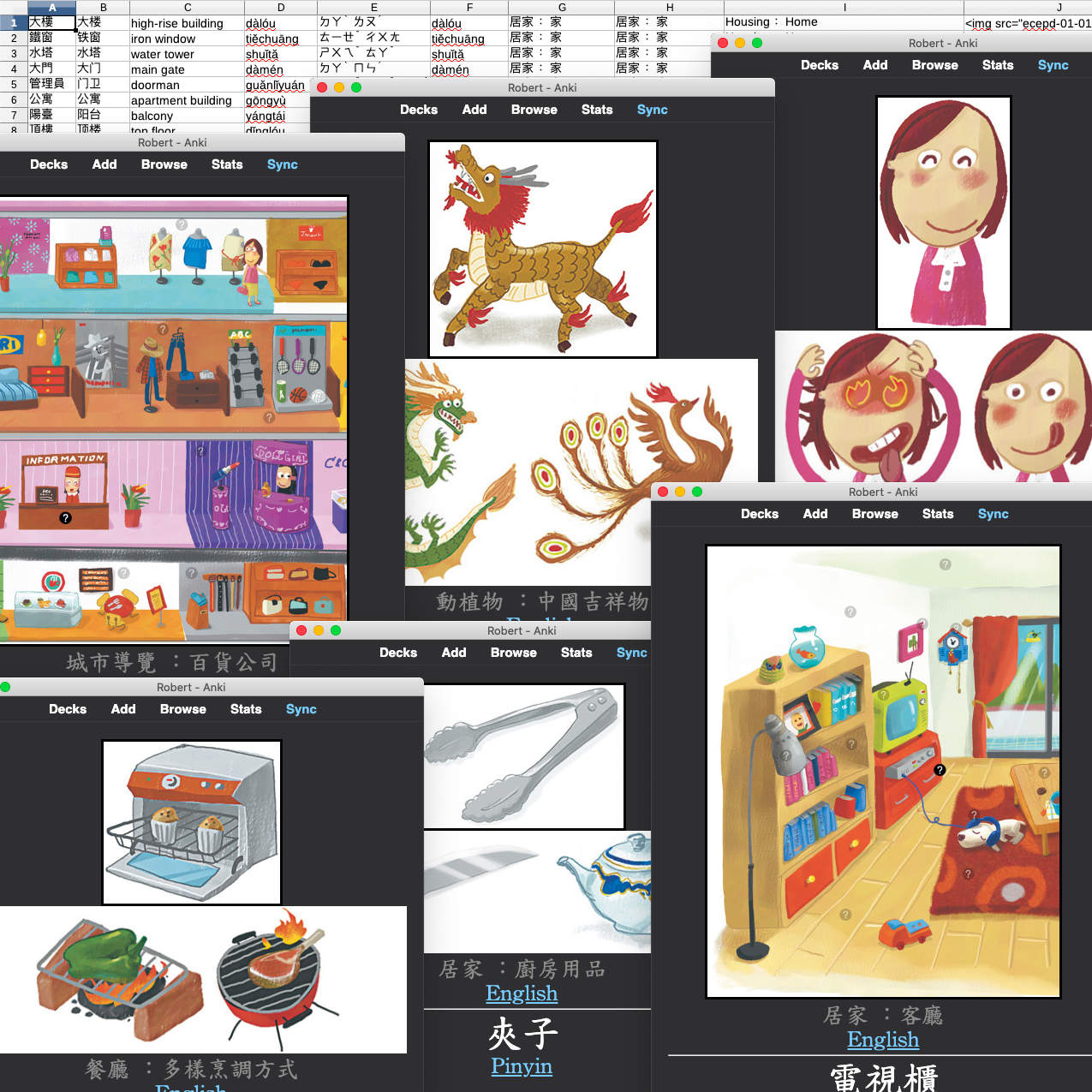The width and height of the screenshot is (1092, 1092).
Task: Select column D header in the spreadsheet
Action: click(x=280, y=8)
